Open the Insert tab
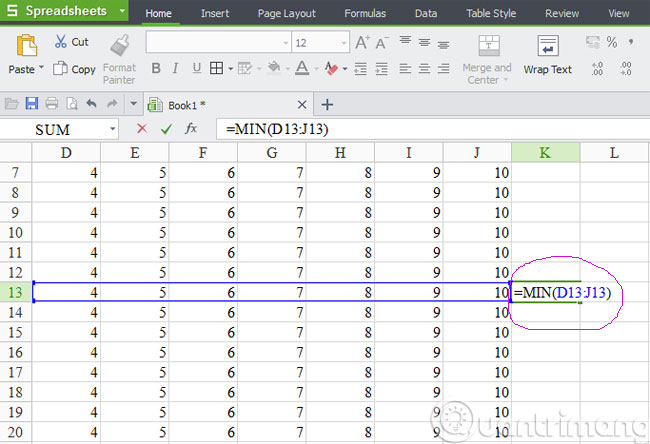 pos(215,13)
